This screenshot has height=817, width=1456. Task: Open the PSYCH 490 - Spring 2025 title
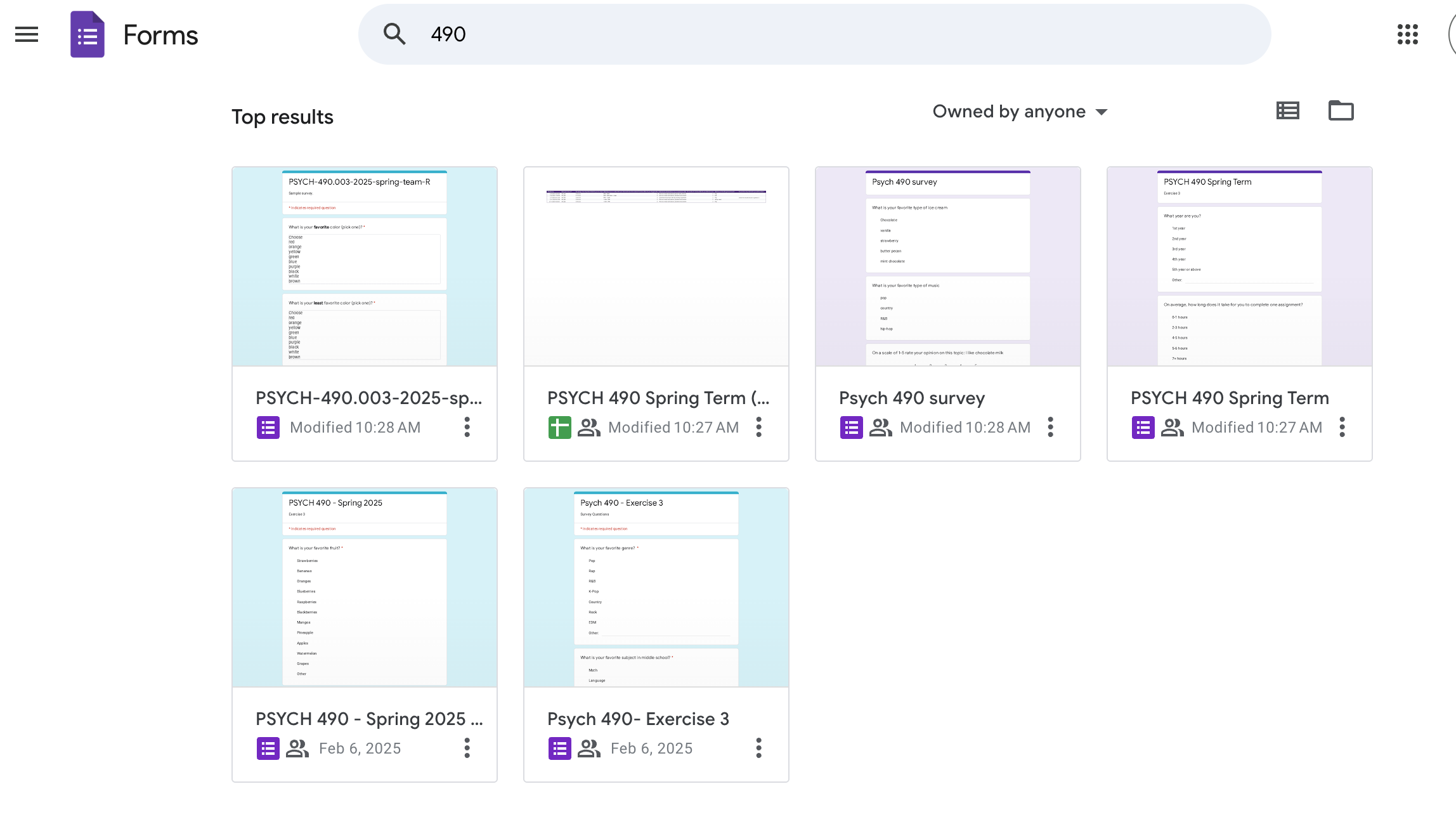click(368, 719)
